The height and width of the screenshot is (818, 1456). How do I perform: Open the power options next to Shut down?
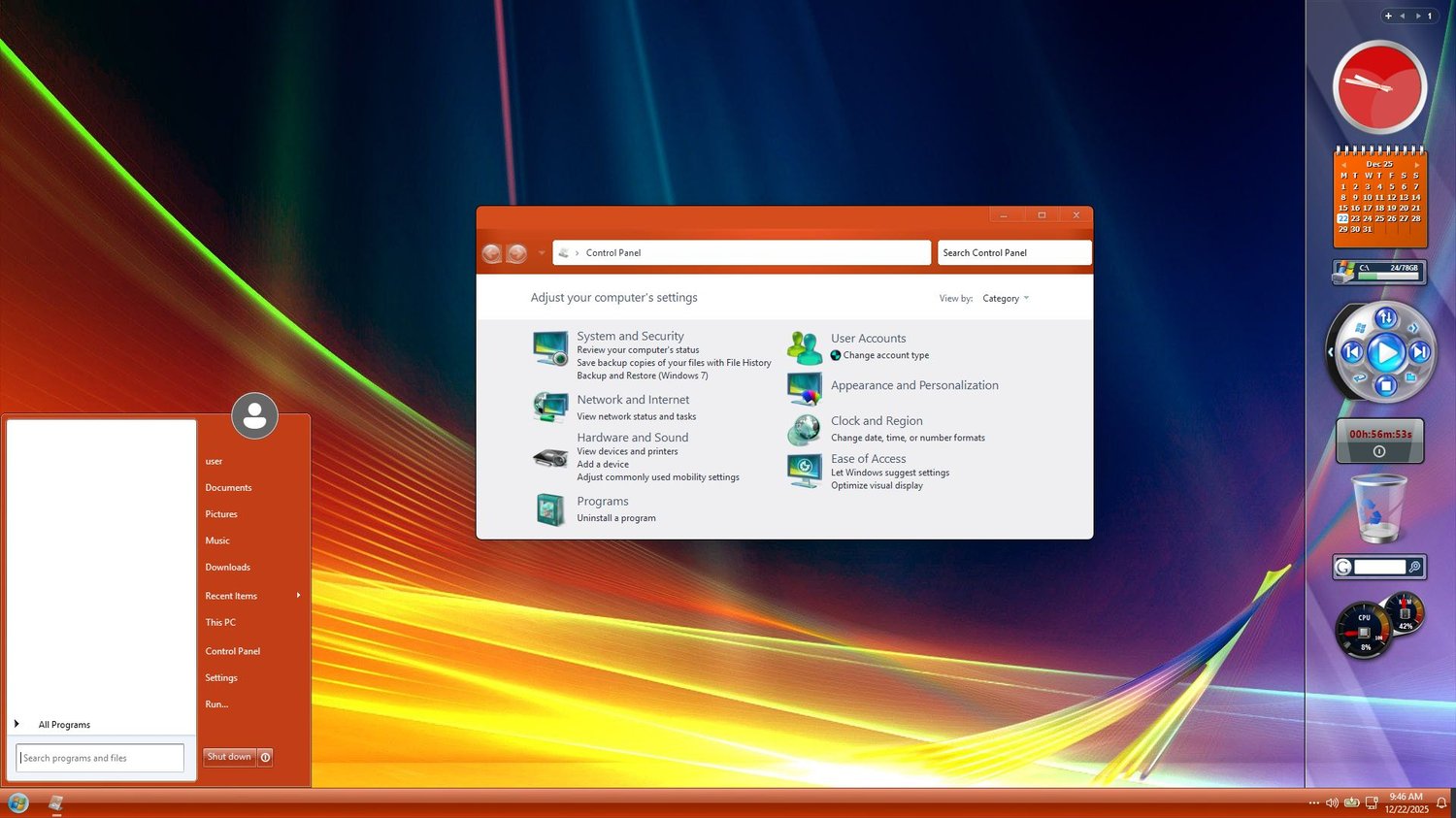(265, 757)
